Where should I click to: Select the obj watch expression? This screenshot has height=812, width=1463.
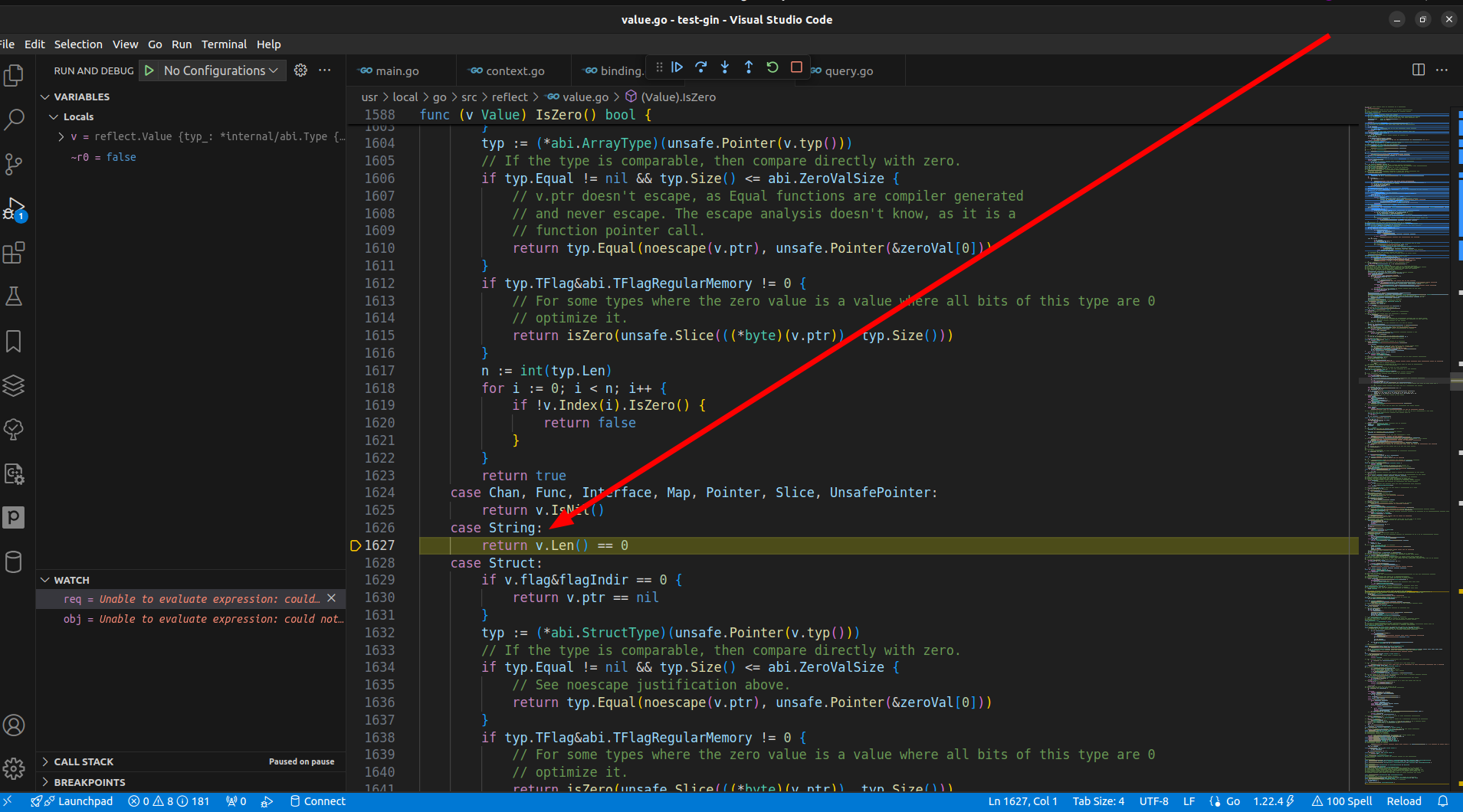[191, 619]
